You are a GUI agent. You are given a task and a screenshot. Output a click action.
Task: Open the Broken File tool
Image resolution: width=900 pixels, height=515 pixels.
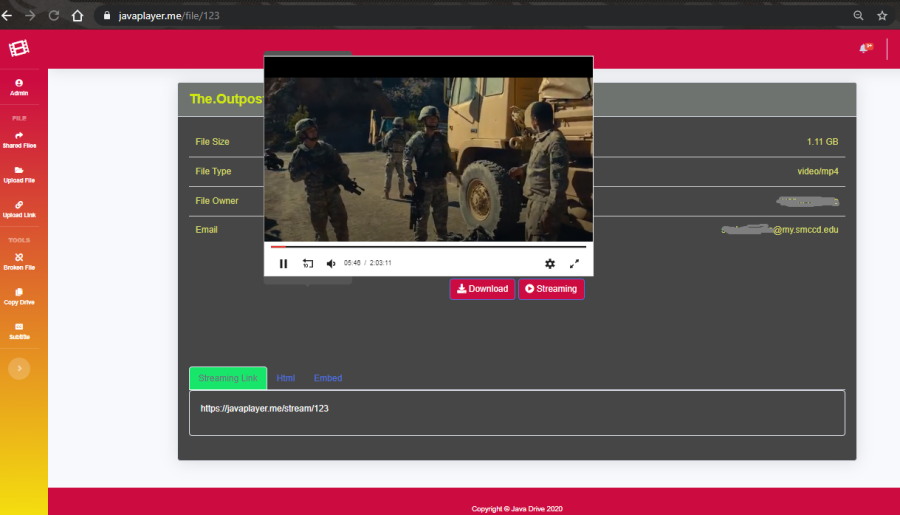pyautogui.click(x=19, y=262)
